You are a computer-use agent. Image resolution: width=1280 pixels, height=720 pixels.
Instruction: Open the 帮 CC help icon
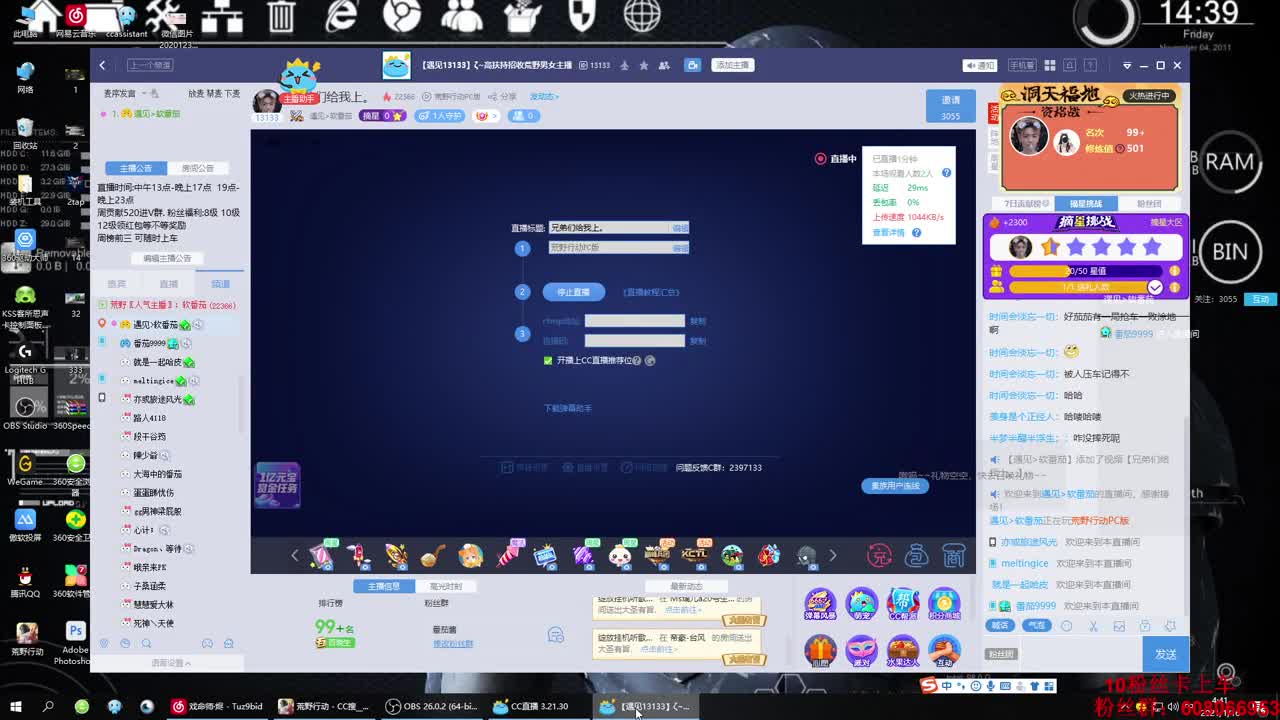[x=902, y=604]
